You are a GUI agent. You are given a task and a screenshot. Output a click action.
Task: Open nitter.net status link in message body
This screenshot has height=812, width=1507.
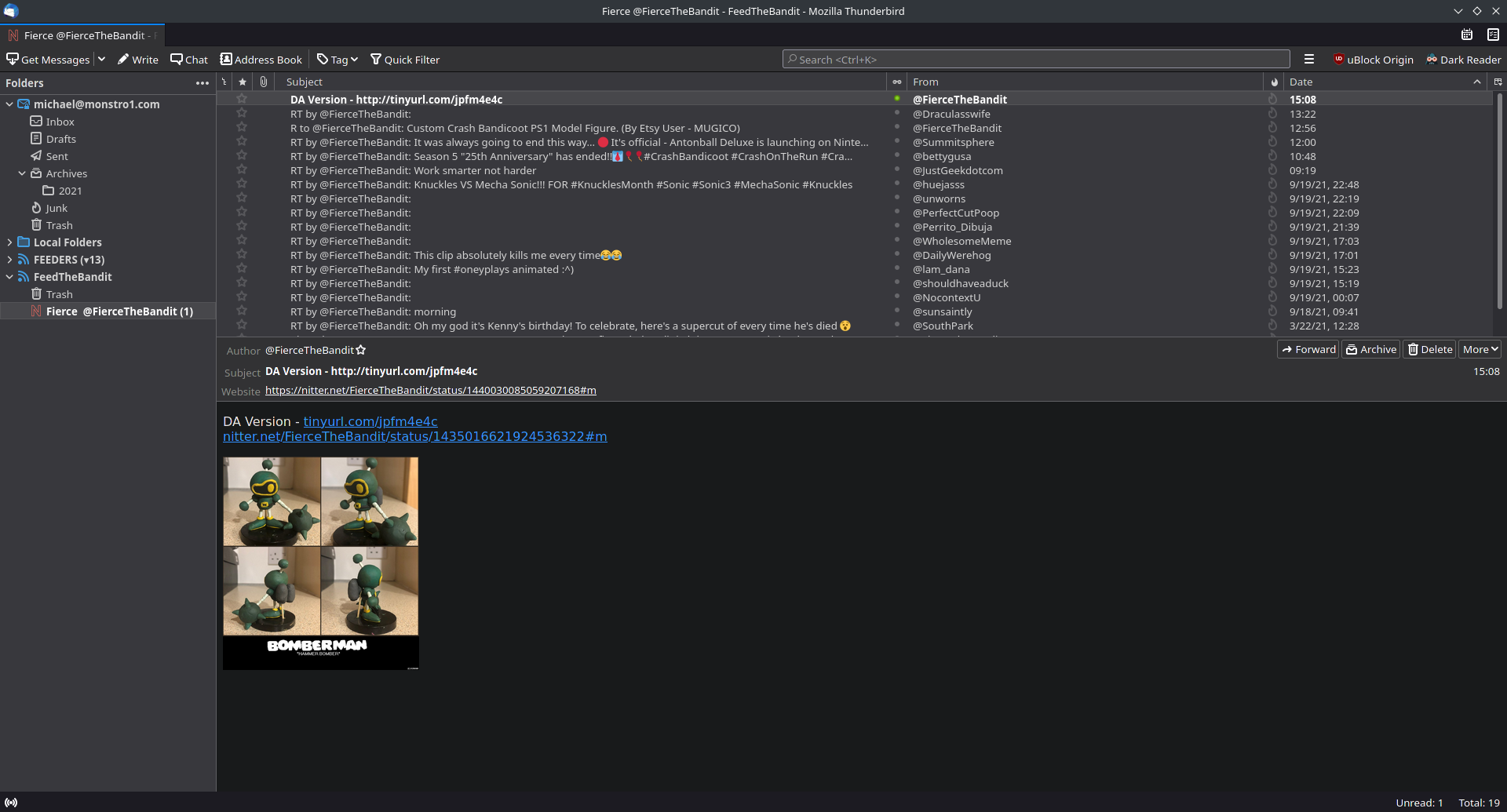coord(414,436)
